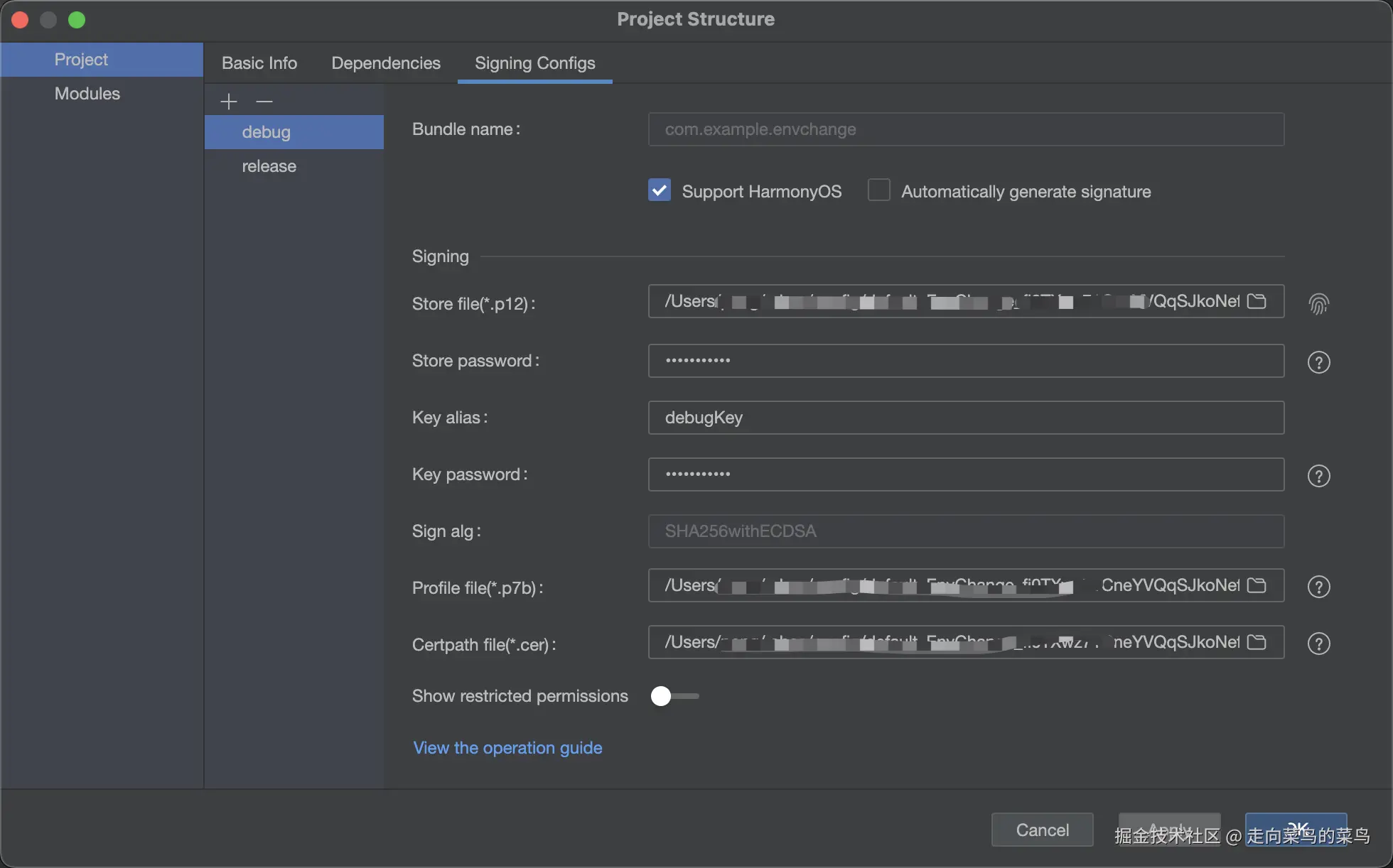Open help icon next to Certpath file

coord(1318,644)
